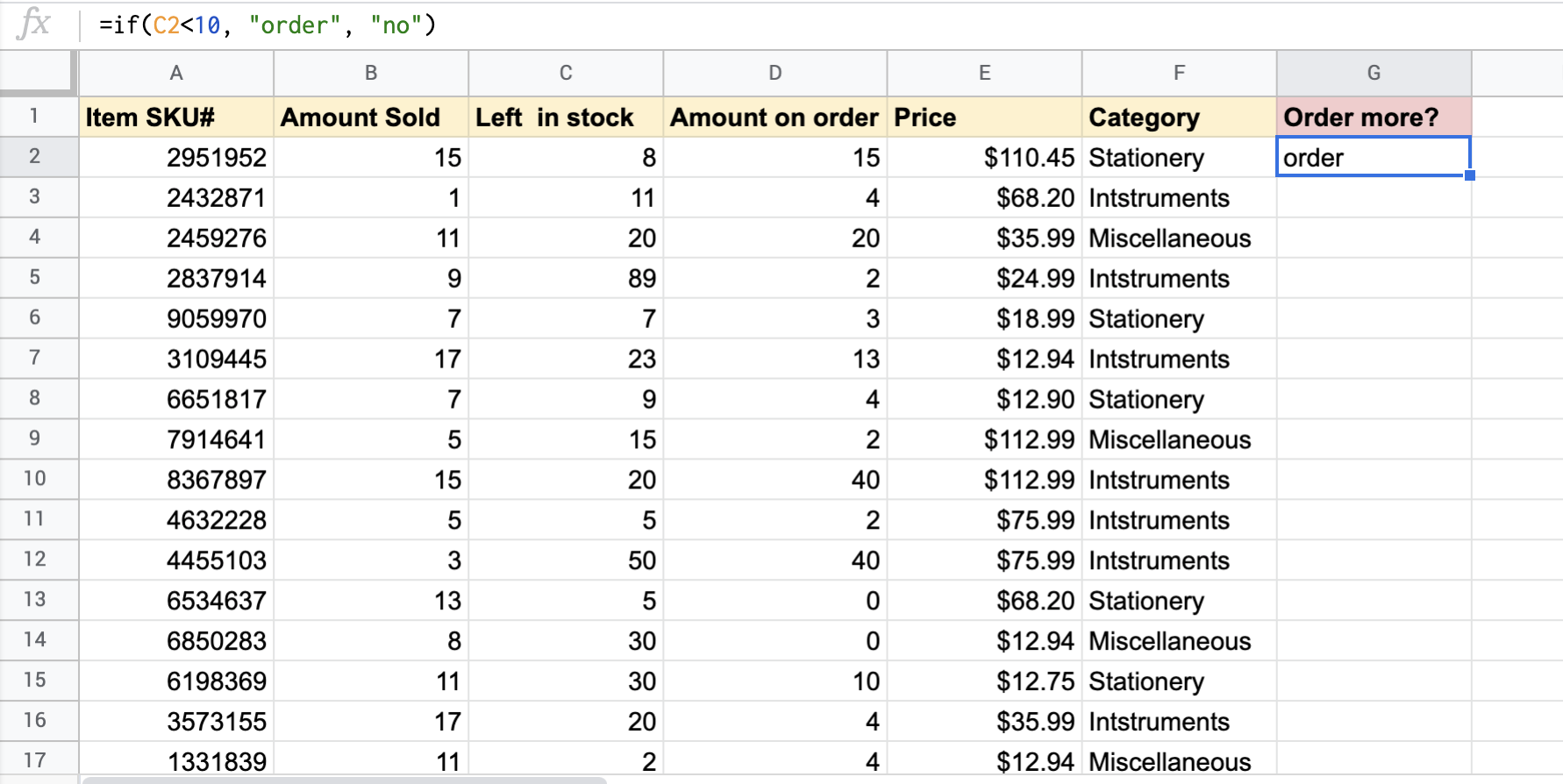1563x784 pixels.
Task: Click the "Order more?" header cell
Action: tap(1374, 117)
